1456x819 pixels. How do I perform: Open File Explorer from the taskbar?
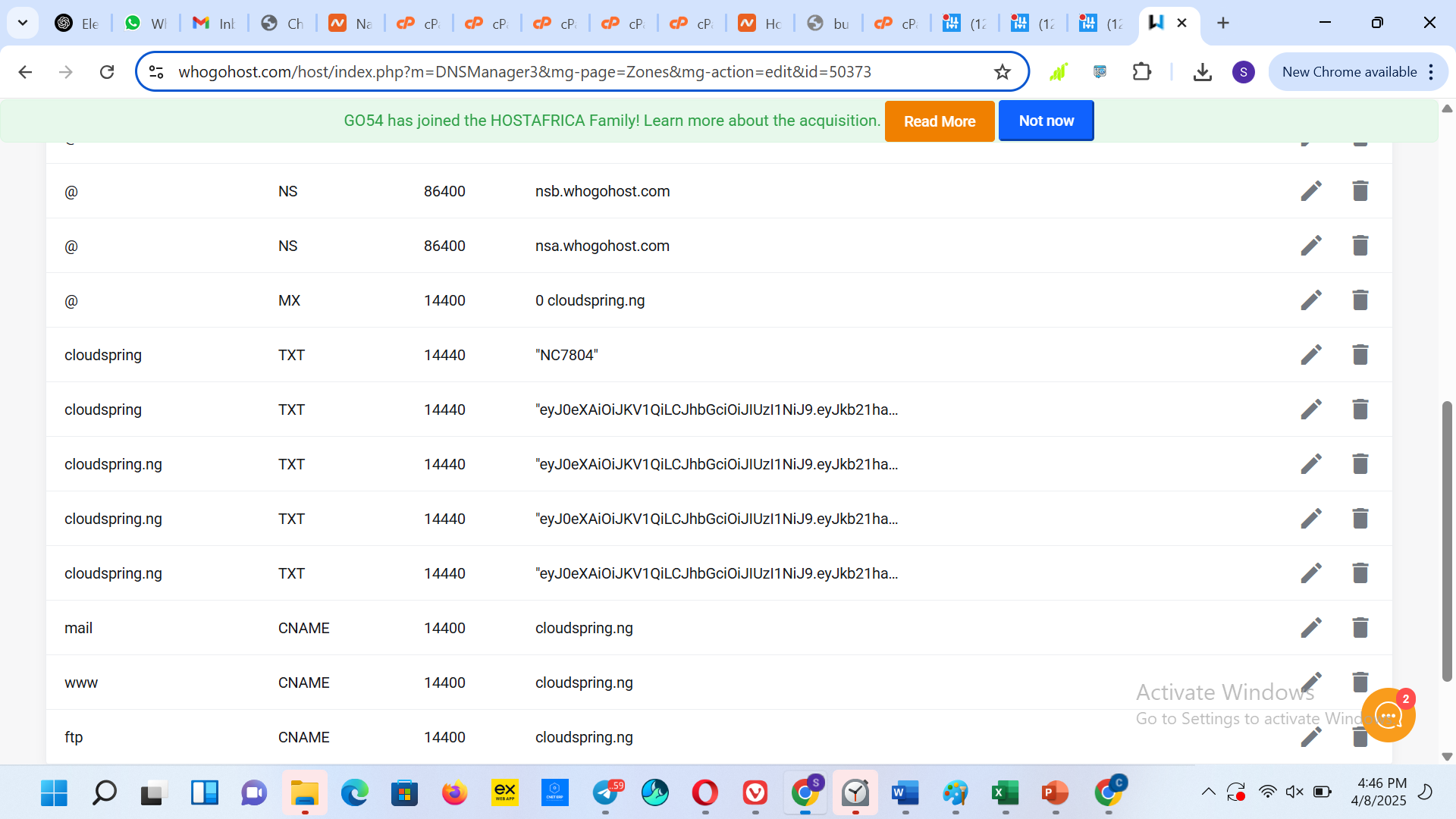click(305, 793)
